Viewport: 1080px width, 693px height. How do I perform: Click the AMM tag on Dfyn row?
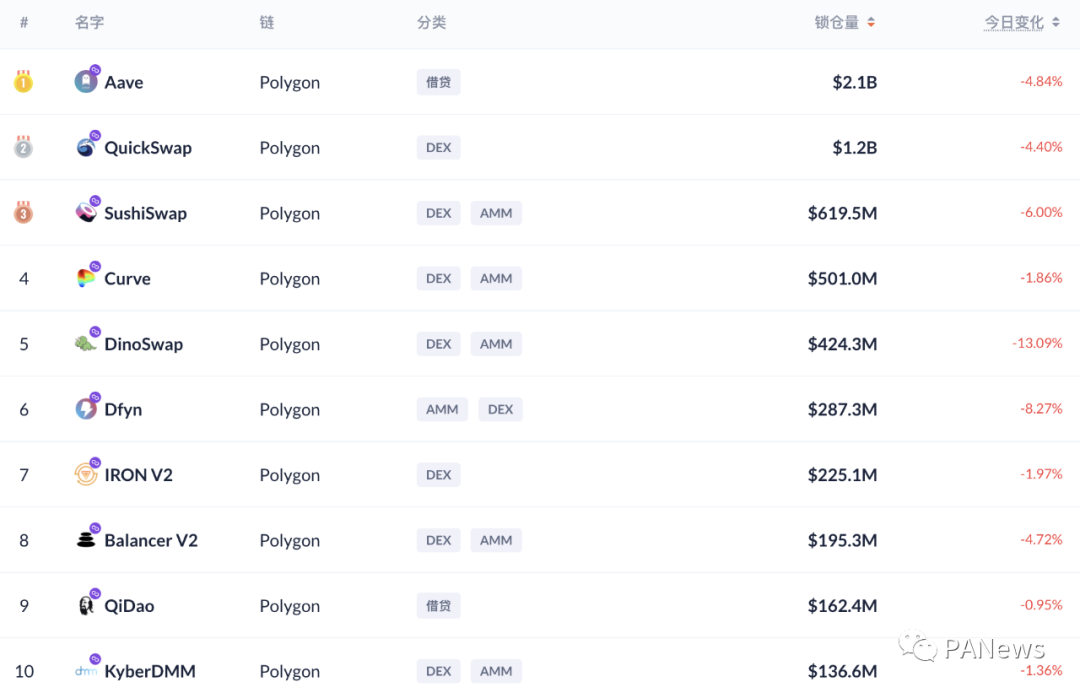[x=442, y=409]
